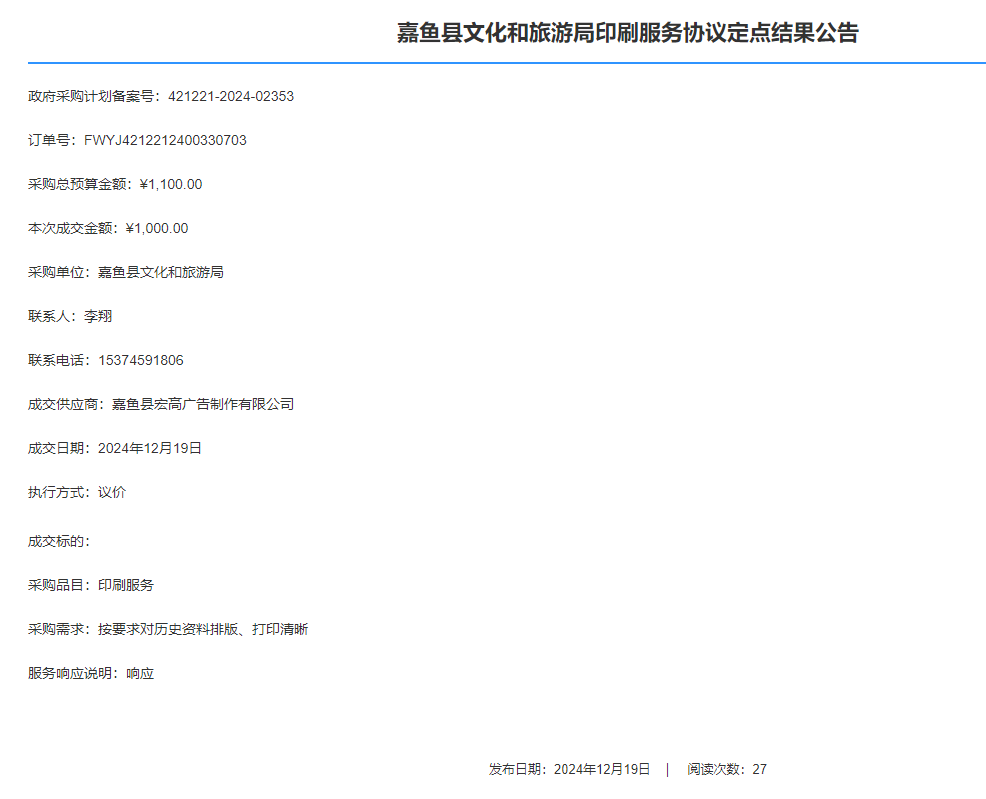Viewport: 986px width, 799px height.
Task: Click purchasing unit line 采购单位：嘉鱼县文化和旅游局
Action: pyautogui.click(x=126, y=272)
